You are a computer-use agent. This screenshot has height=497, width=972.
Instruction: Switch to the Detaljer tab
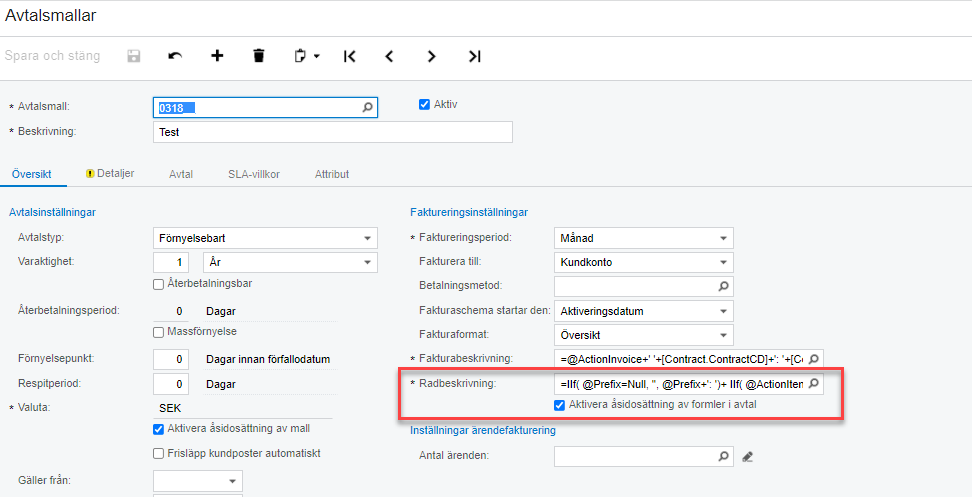pyautogui.click(x=110, y=174)
